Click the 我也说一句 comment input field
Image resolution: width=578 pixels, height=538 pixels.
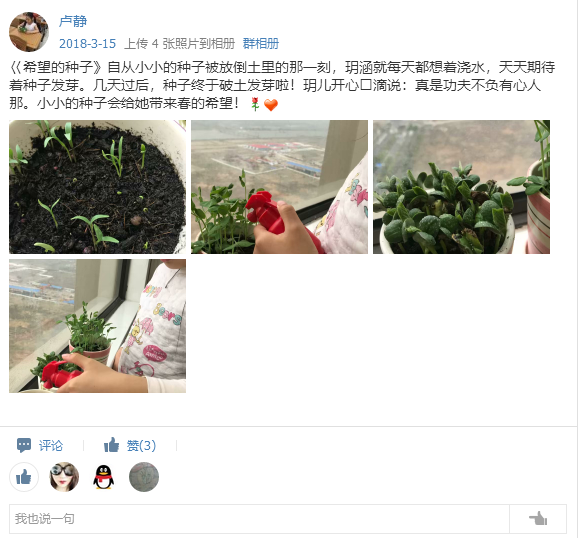259,519
